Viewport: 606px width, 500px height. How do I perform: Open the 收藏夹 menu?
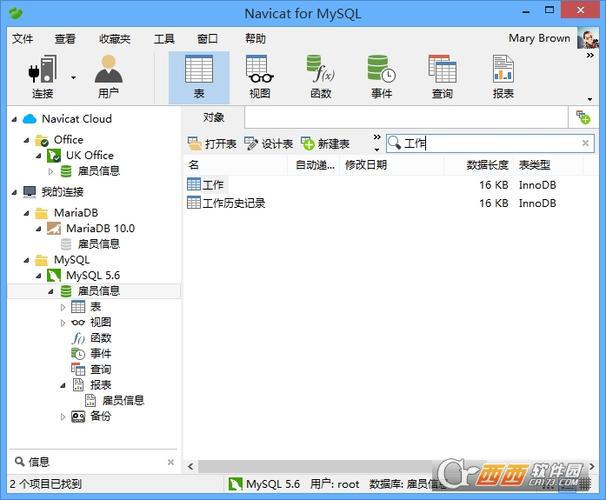(115, 39)
